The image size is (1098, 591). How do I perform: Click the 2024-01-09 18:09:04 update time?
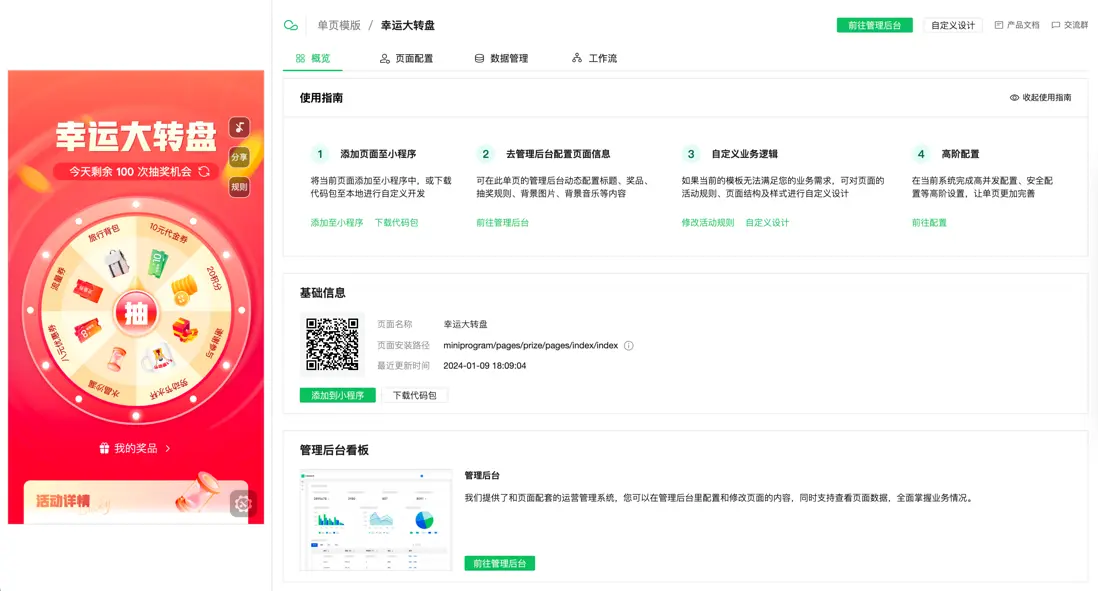[x=485, y=366]
